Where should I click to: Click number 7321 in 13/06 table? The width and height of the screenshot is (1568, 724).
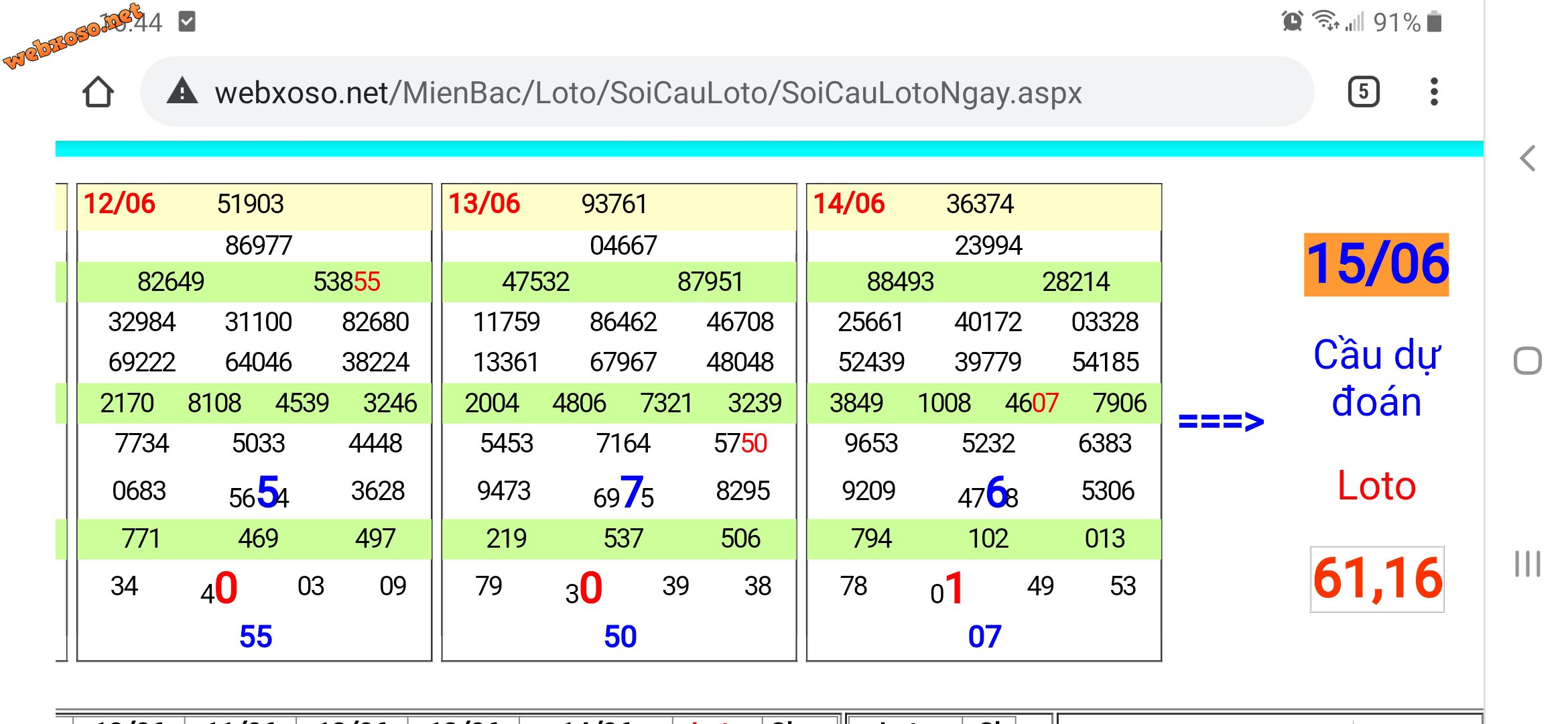666,403
